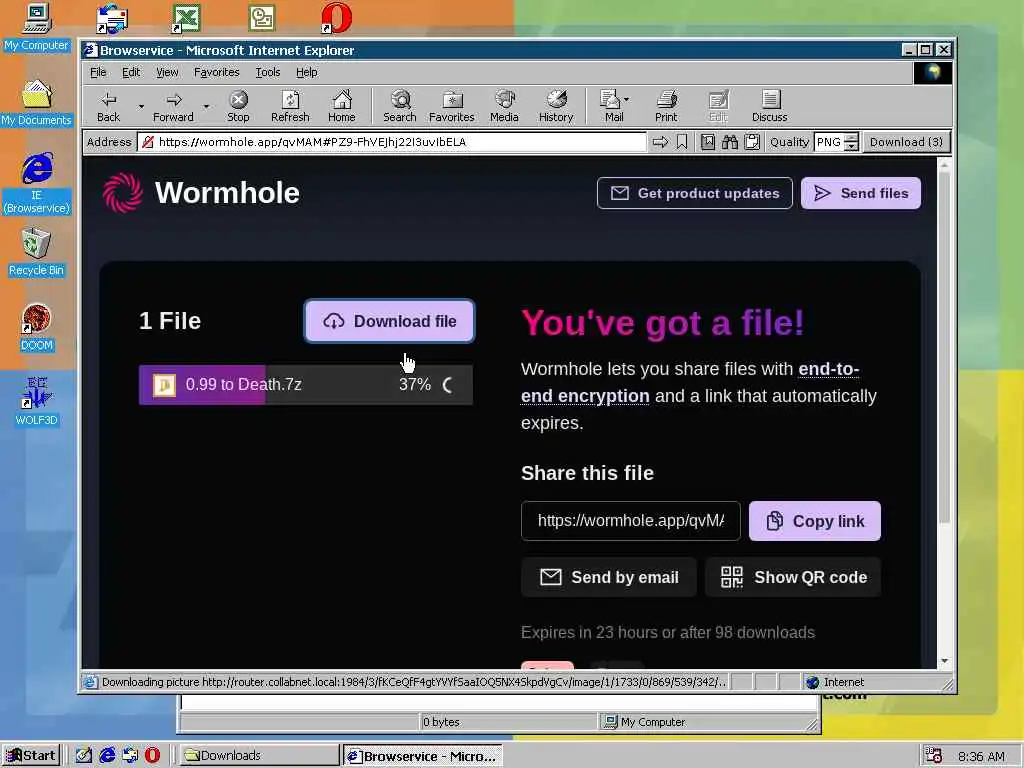Click the Download (3) toolbar button

tap(906, 142)
